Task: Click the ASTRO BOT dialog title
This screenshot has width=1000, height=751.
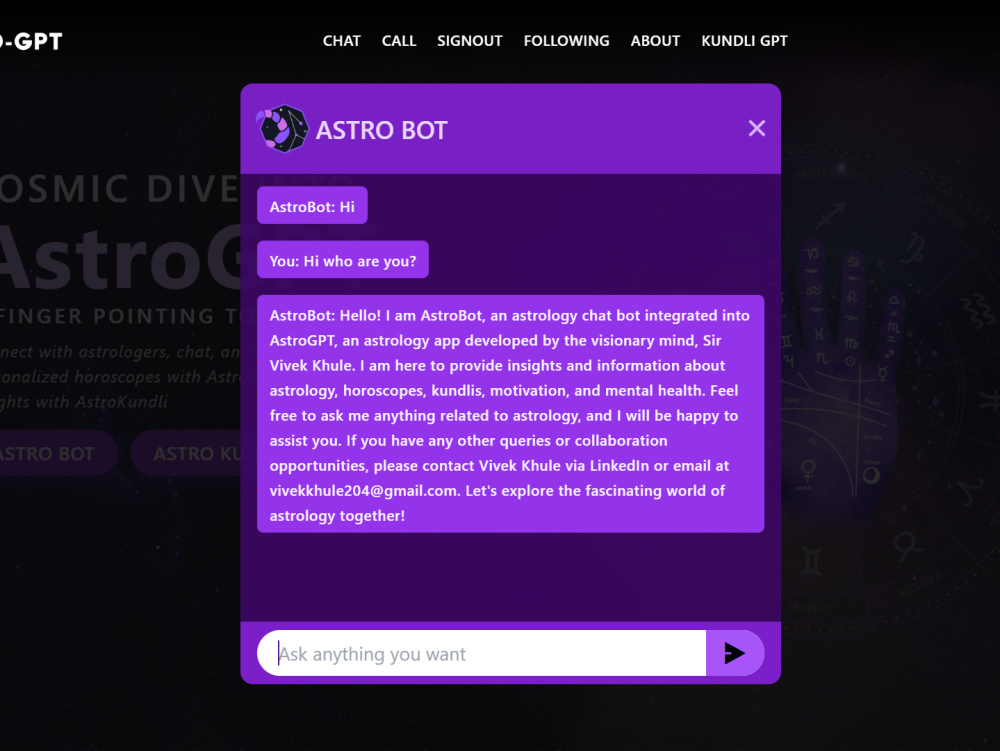Action: click(x=381, y=130)
